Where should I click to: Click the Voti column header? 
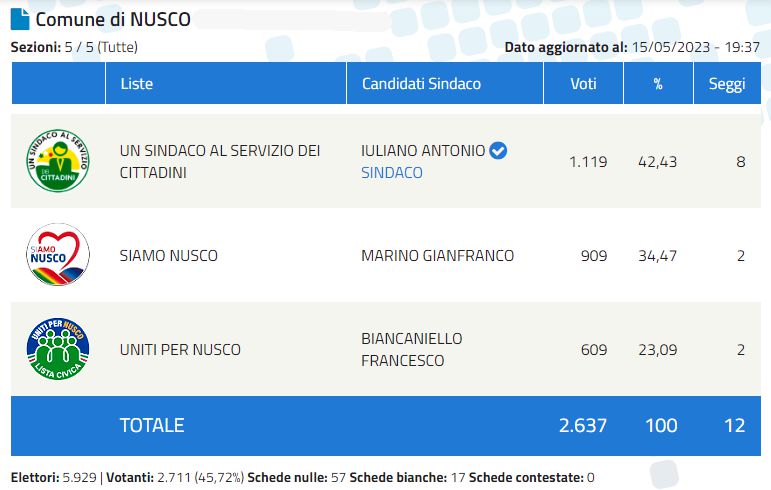click(583, 84)
